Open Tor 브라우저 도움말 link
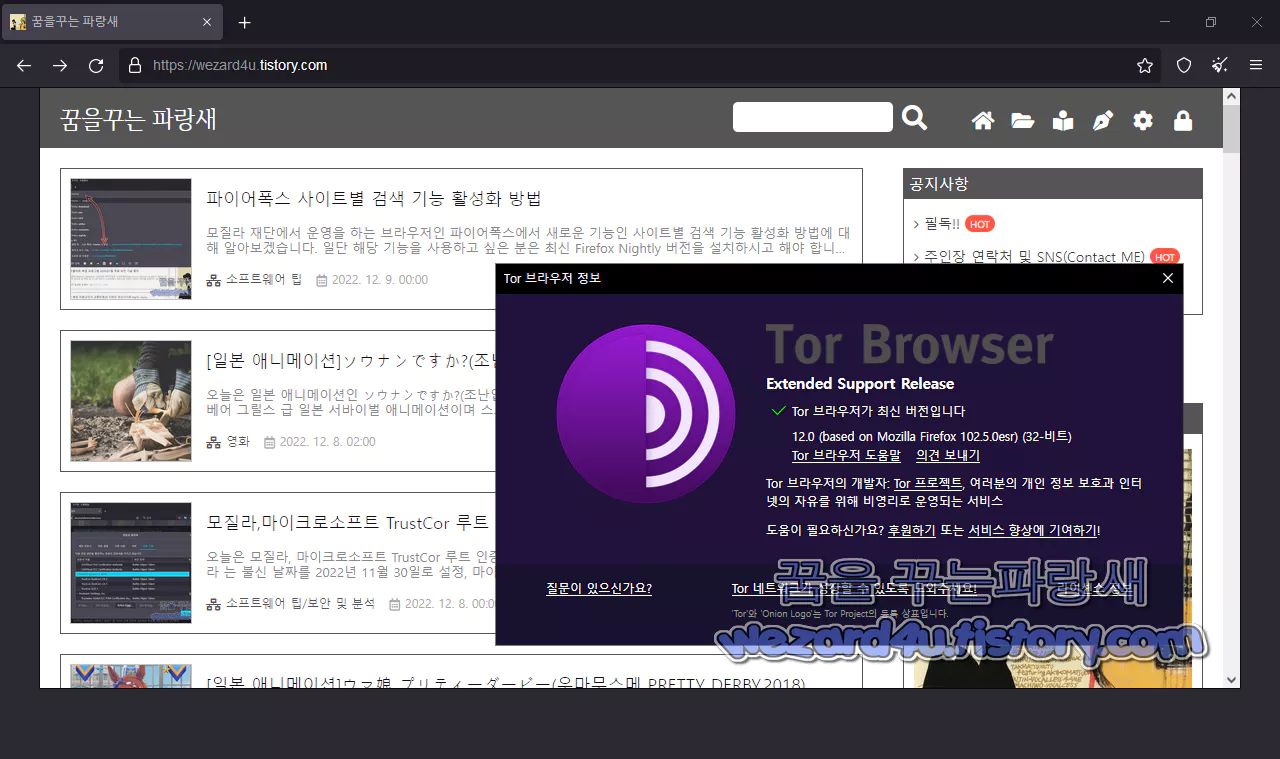The width and height of the screenshot is (1280, 759). point(846,455)
